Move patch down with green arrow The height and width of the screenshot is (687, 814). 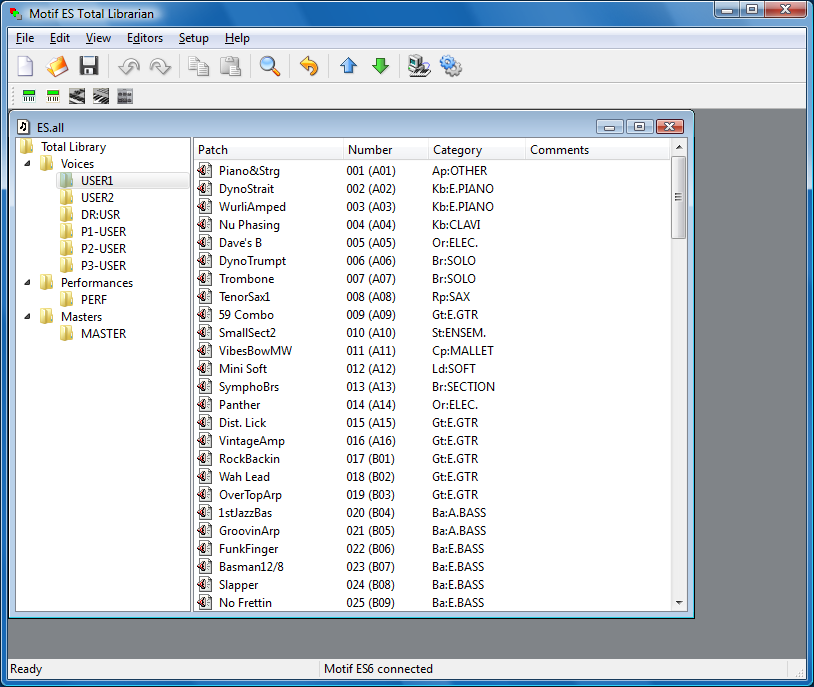point(380,67)
